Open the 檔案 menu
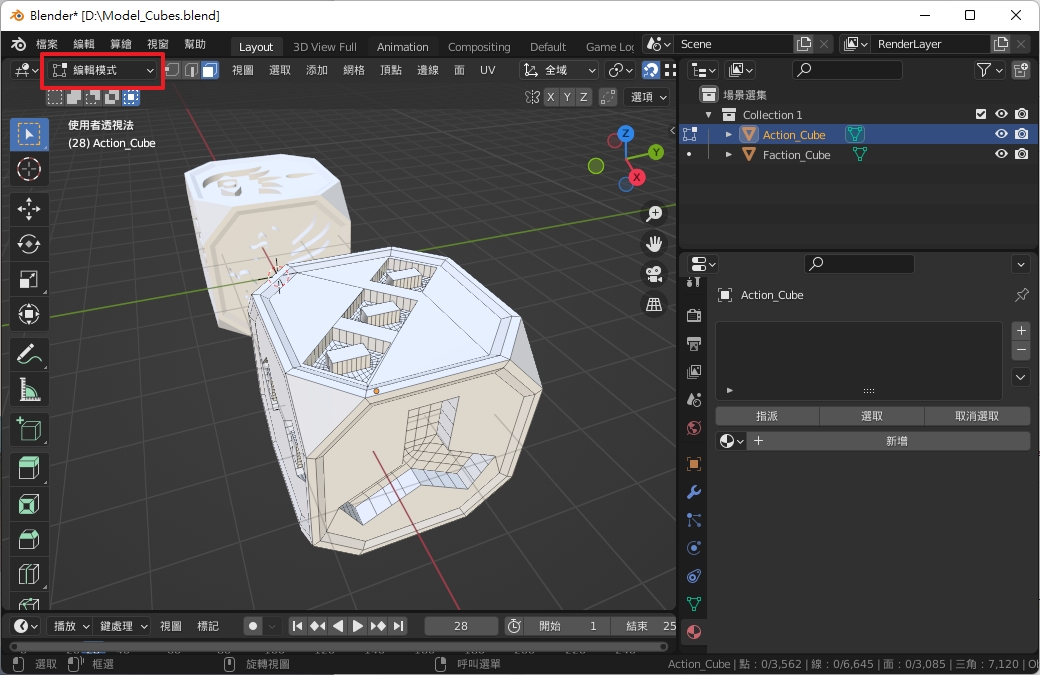1040x675 pixels. click(47, 44)
